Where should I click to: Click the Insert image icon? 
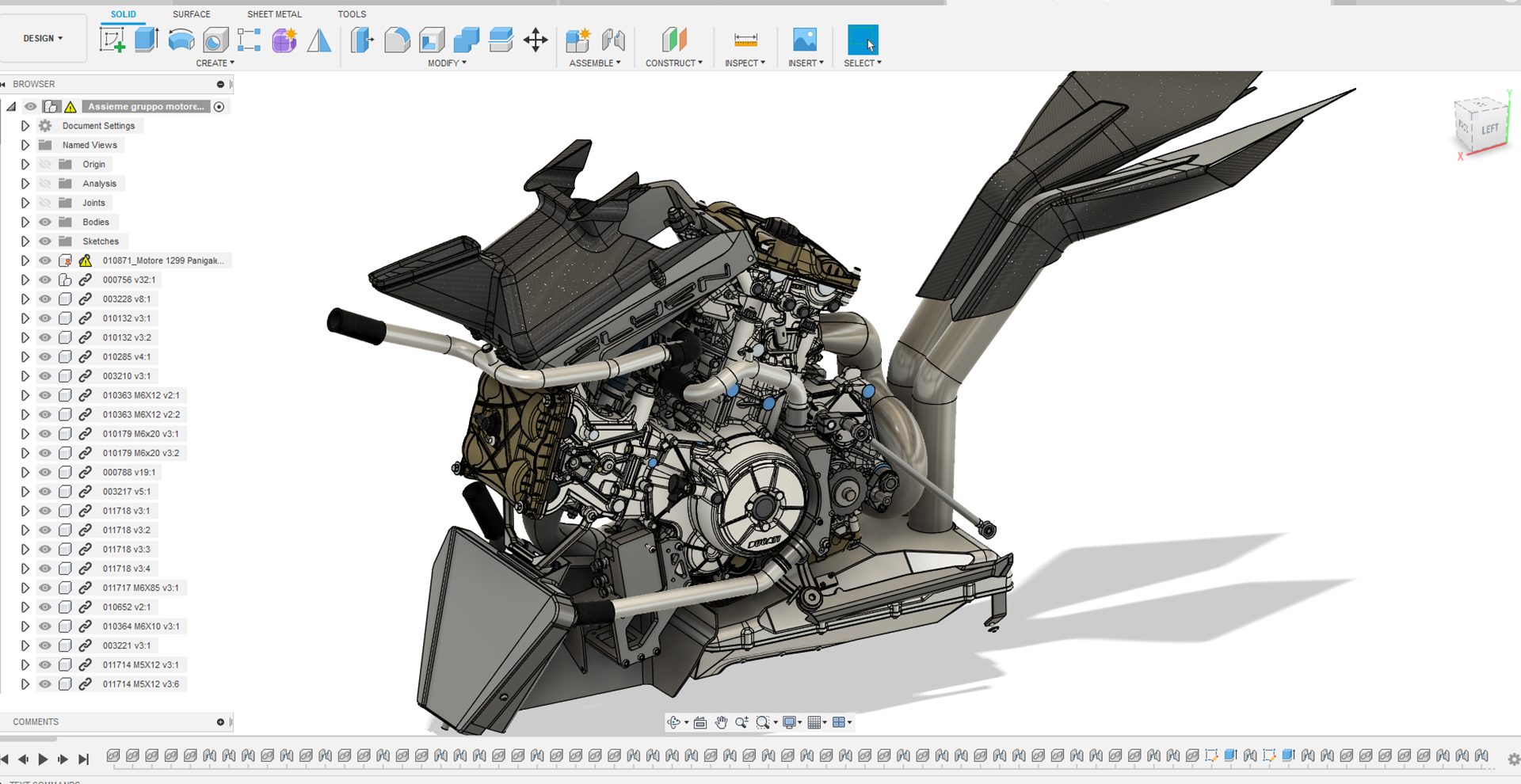coord(805,40)
